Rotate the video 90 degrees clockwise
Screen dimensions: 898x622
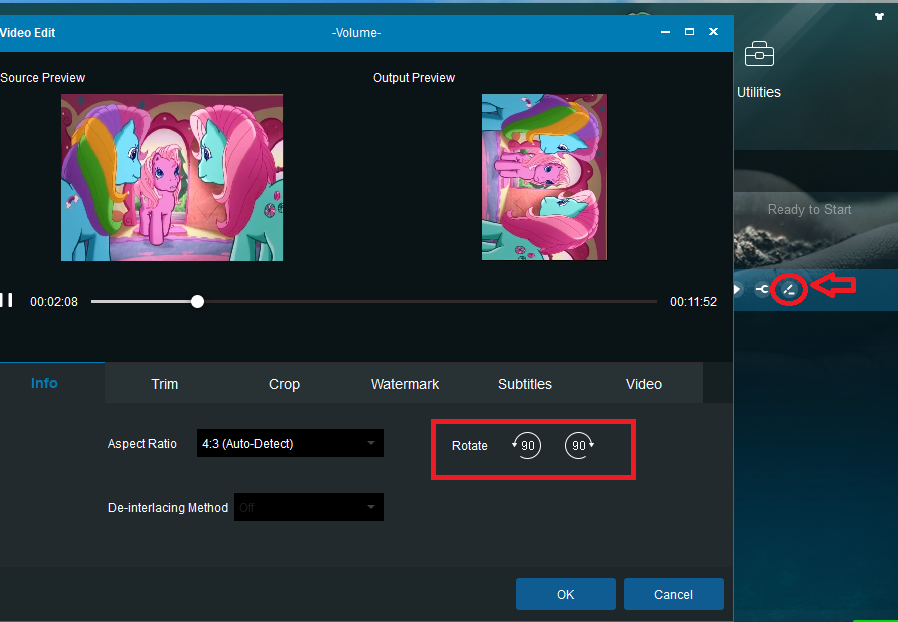pyautogui.click(x=580, y=446)
